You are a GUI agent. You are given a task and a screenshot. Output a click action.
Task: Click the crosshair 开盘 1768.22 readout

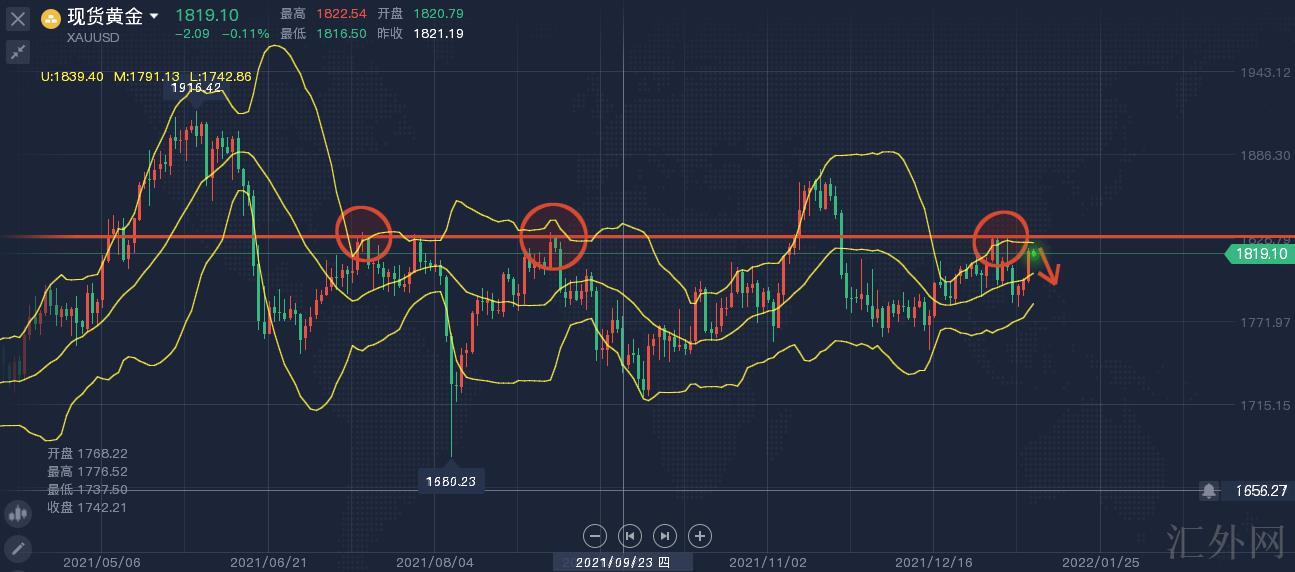[87, 453]
